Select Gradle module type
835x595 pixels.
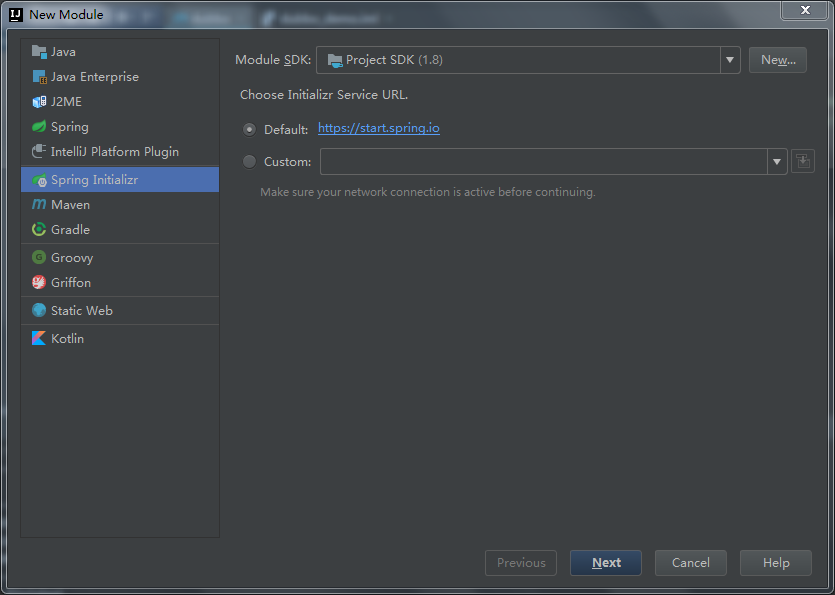(120, 230)
